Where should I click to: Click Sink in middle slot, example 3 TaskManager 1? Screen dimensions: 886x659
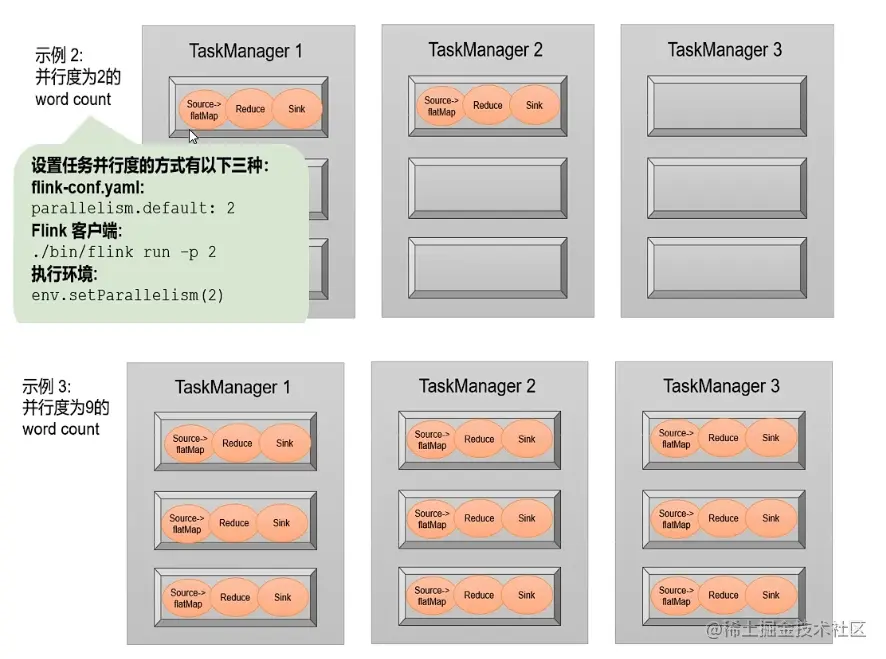pyautogui.click(x=281, y=523)
